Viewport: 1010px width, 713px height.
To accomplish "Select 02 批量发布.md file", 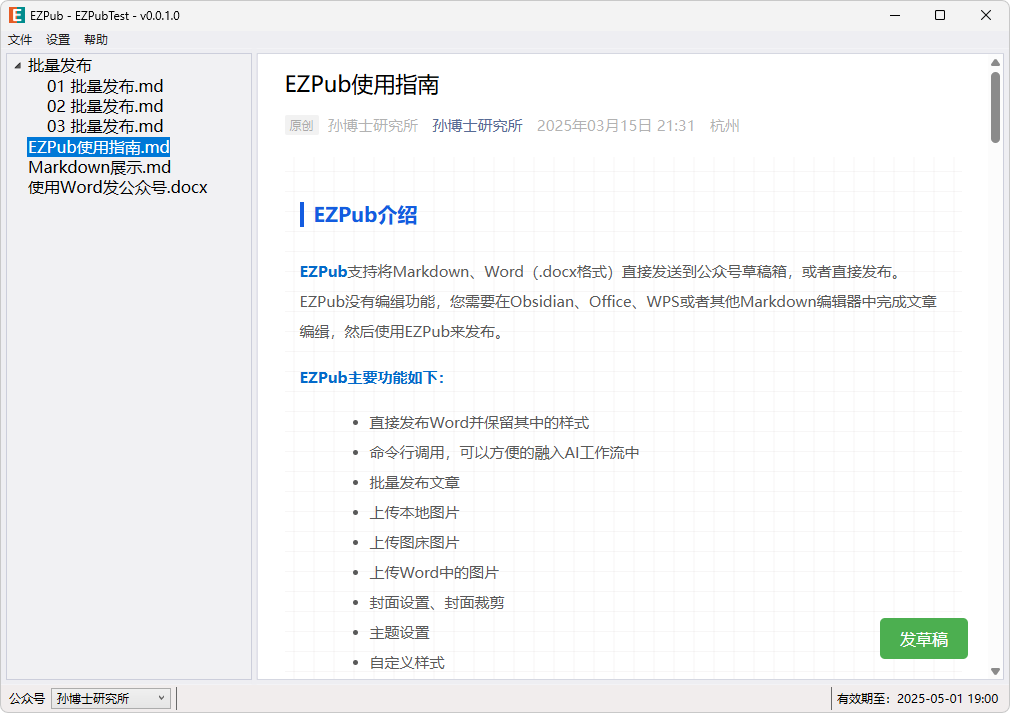I will (105, 106).
